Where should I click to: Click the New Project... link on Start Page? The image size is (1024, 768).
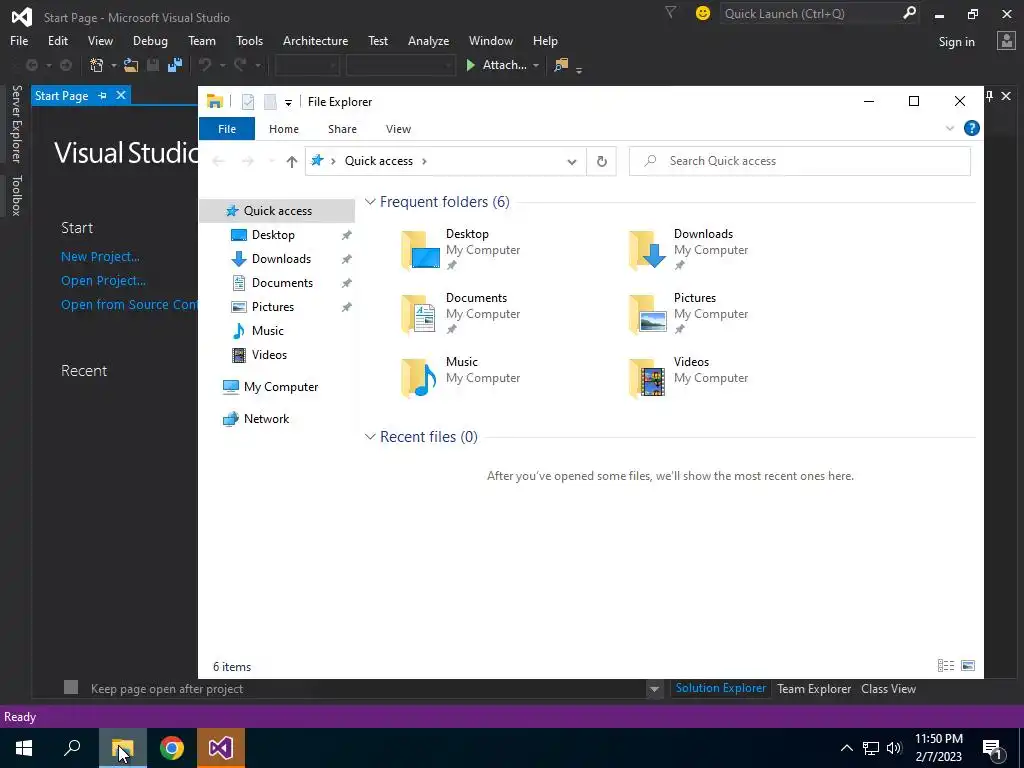tap(100, 257)
